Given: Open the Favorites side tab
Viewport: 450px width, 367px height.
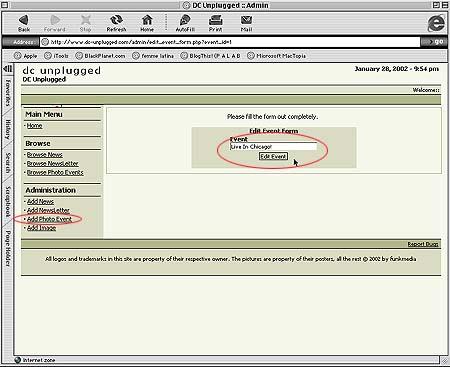Looking at the screenshot, I should 8,93.
